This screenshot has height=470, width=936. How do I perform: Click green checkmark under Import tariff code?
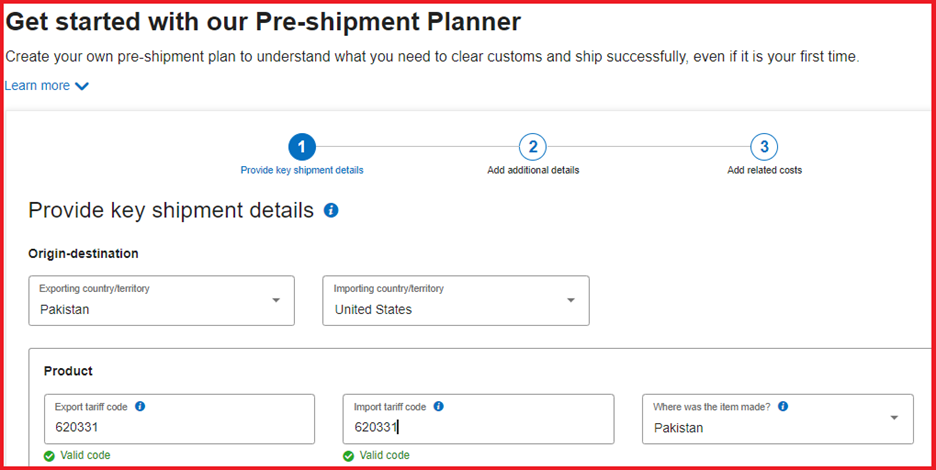[x=348, y=456]
